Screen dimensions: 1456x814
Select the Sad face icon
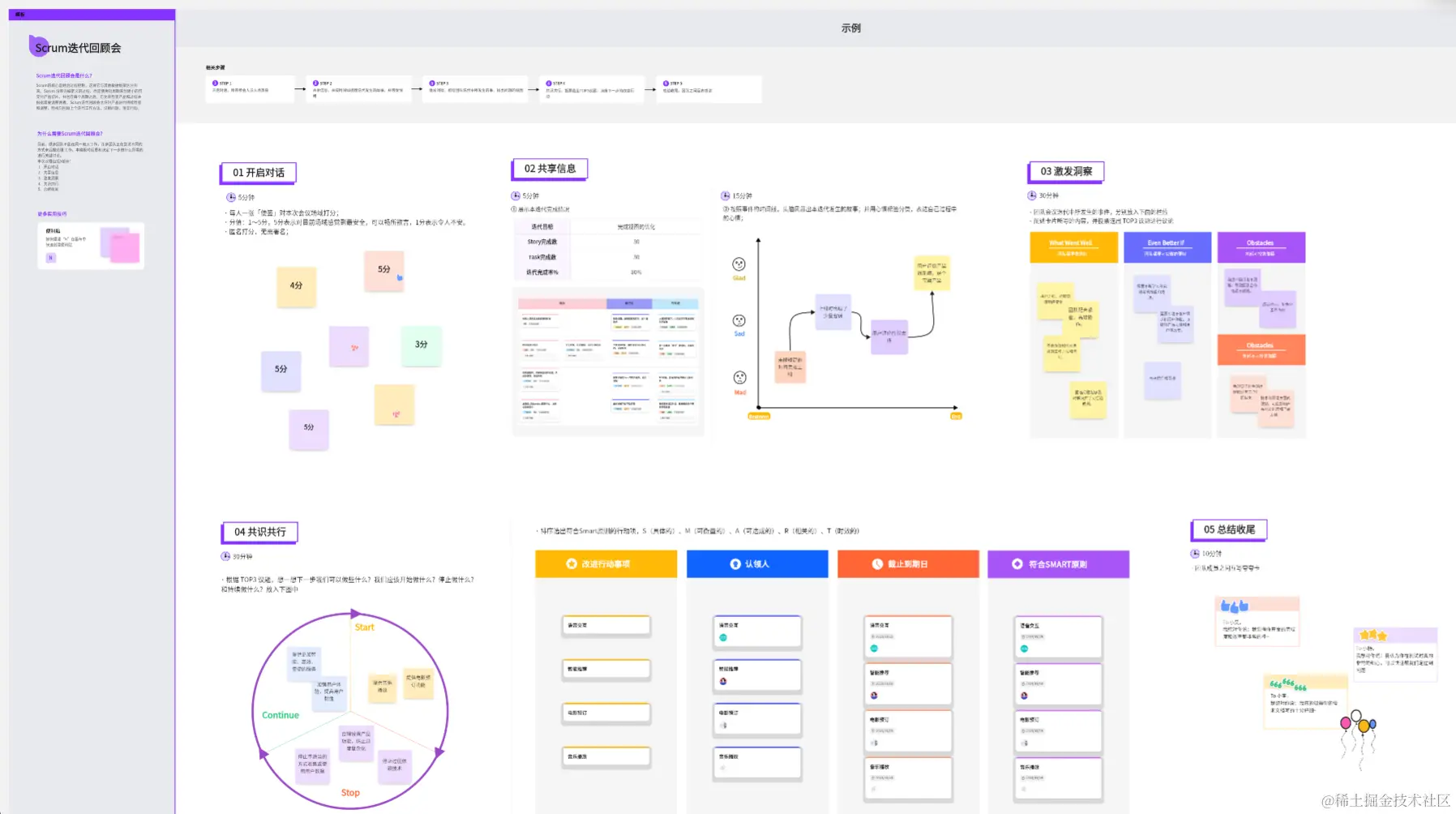739,321
